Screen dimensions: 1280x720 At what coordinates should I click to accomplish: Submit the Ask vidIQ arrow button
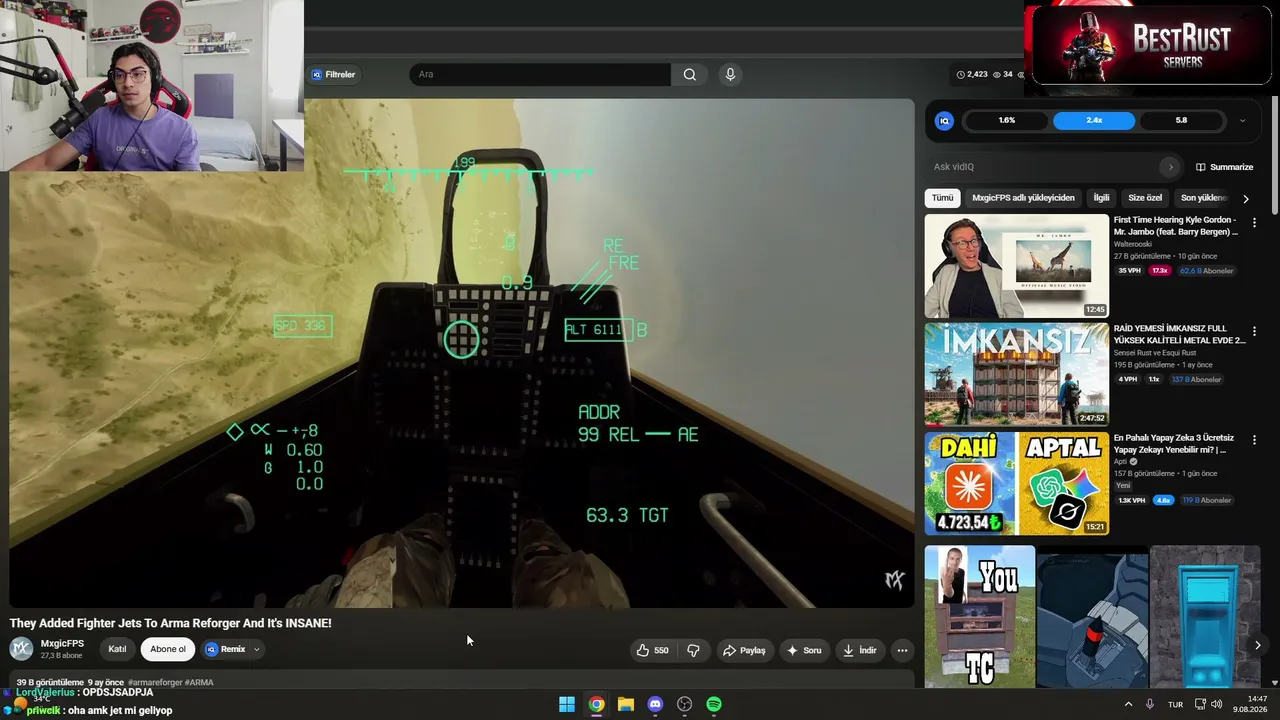[x=1170, y=167]
